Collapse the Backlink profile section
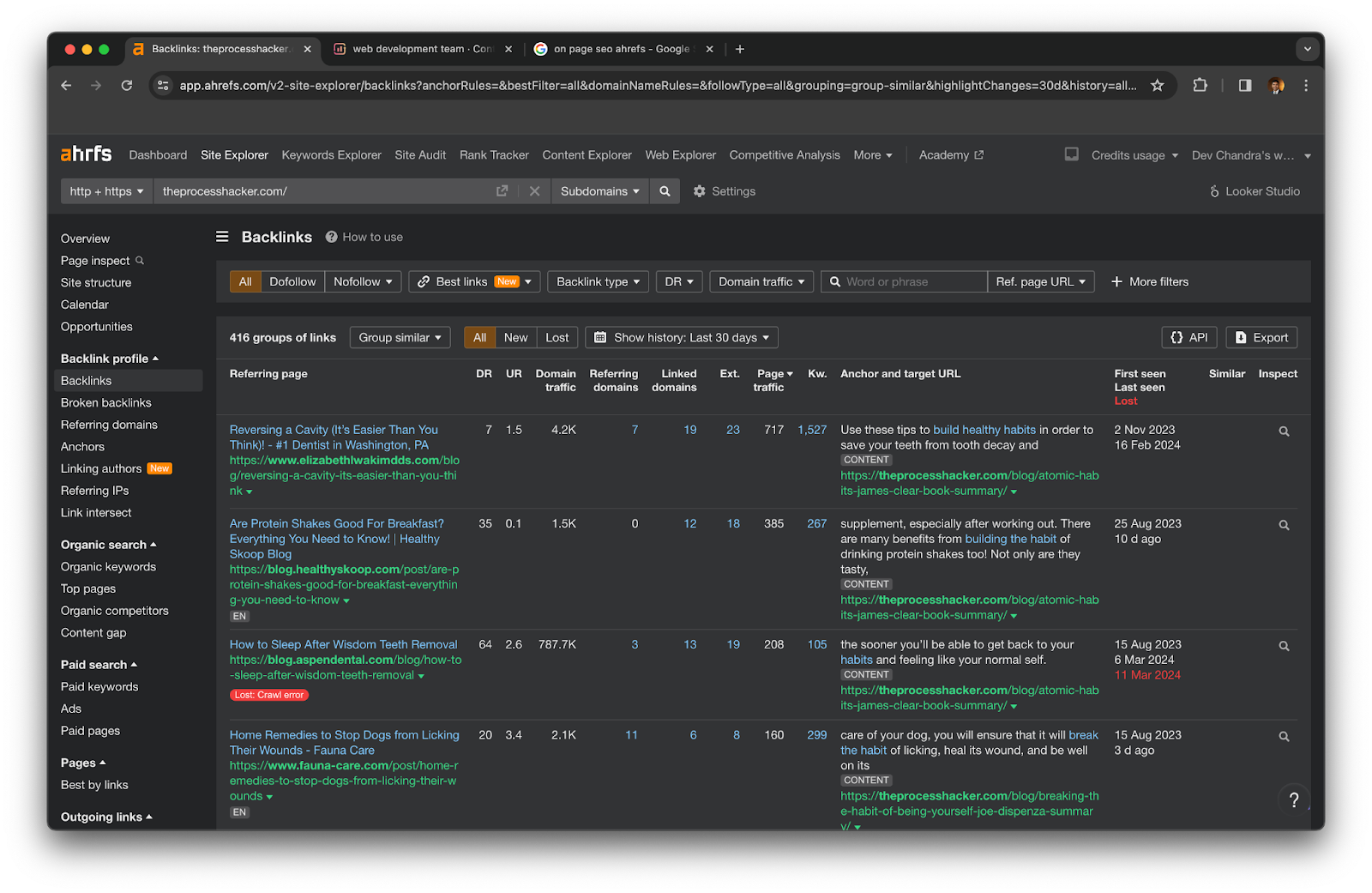 click(110, 359)
